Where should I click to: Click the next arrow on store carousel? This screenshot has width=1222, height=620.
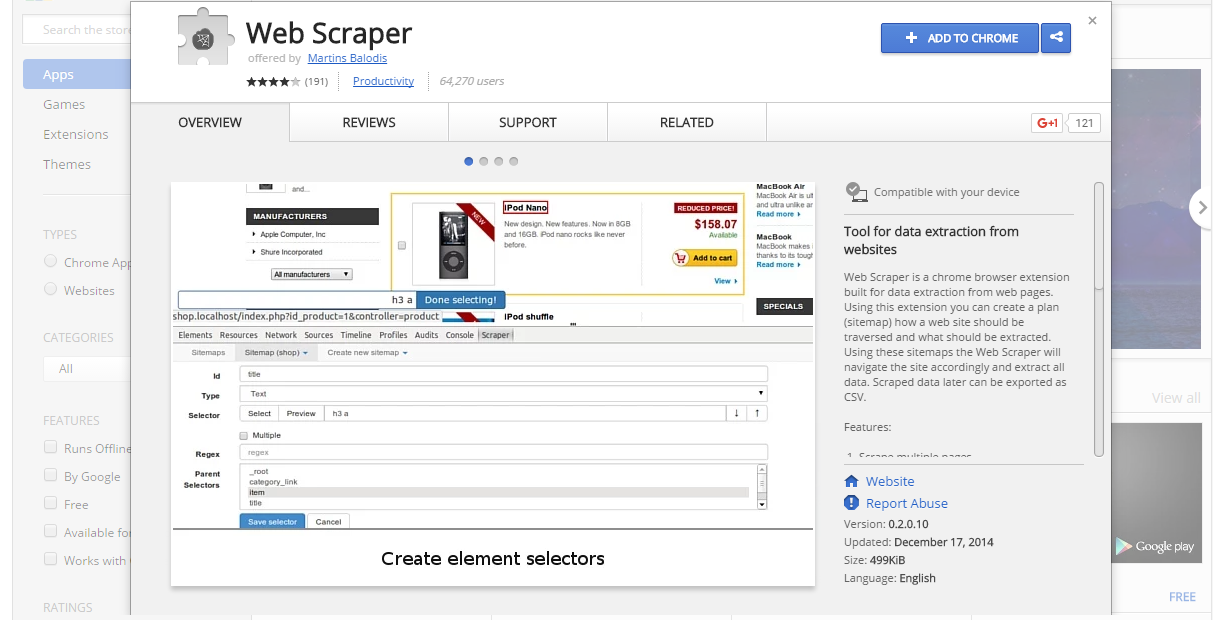click(x=1201, y=208)
